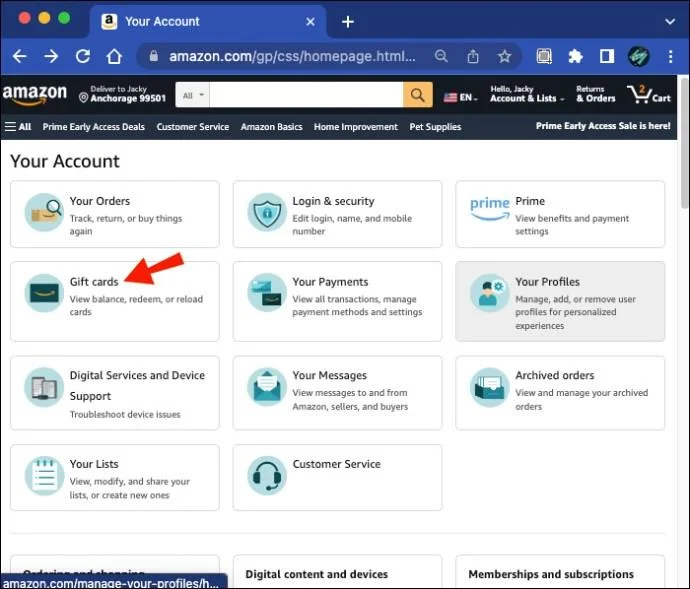Open the Chrome three-dot menu

[670, 56]
